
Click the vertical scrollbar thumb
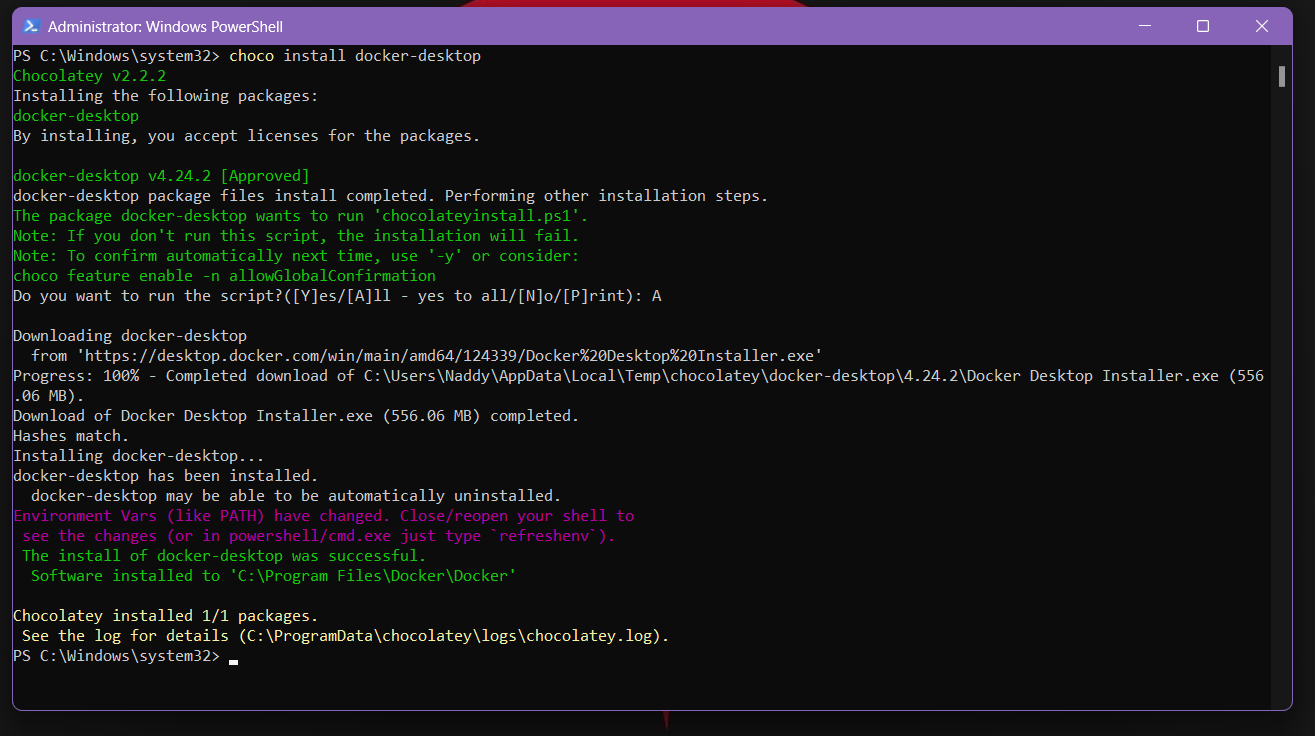point(1281,77)
